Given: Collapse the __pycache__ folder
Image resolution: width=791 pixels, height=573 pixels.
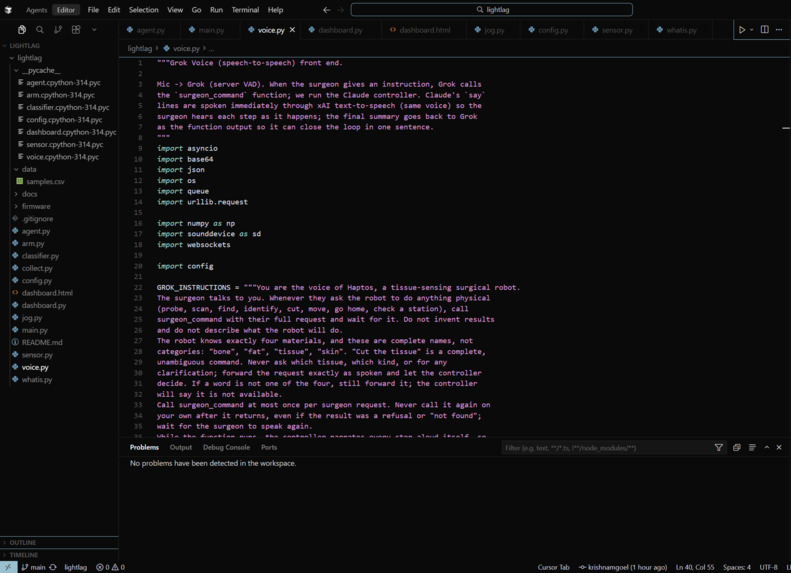Looking at the screenshot, I should click(x=59, y=70).
